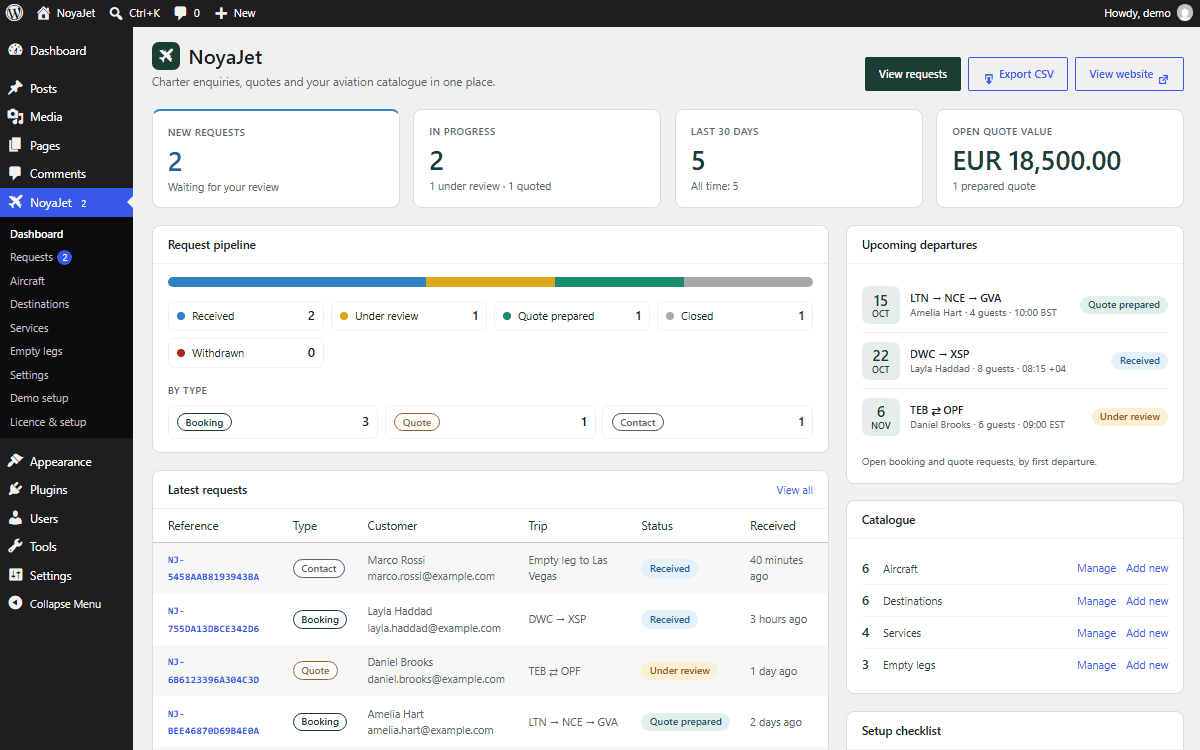The height and width of the screenshot is (750, 1200).
Task: Open NoyaJet Settings submenu item
Action: click(x=30, y=375)
